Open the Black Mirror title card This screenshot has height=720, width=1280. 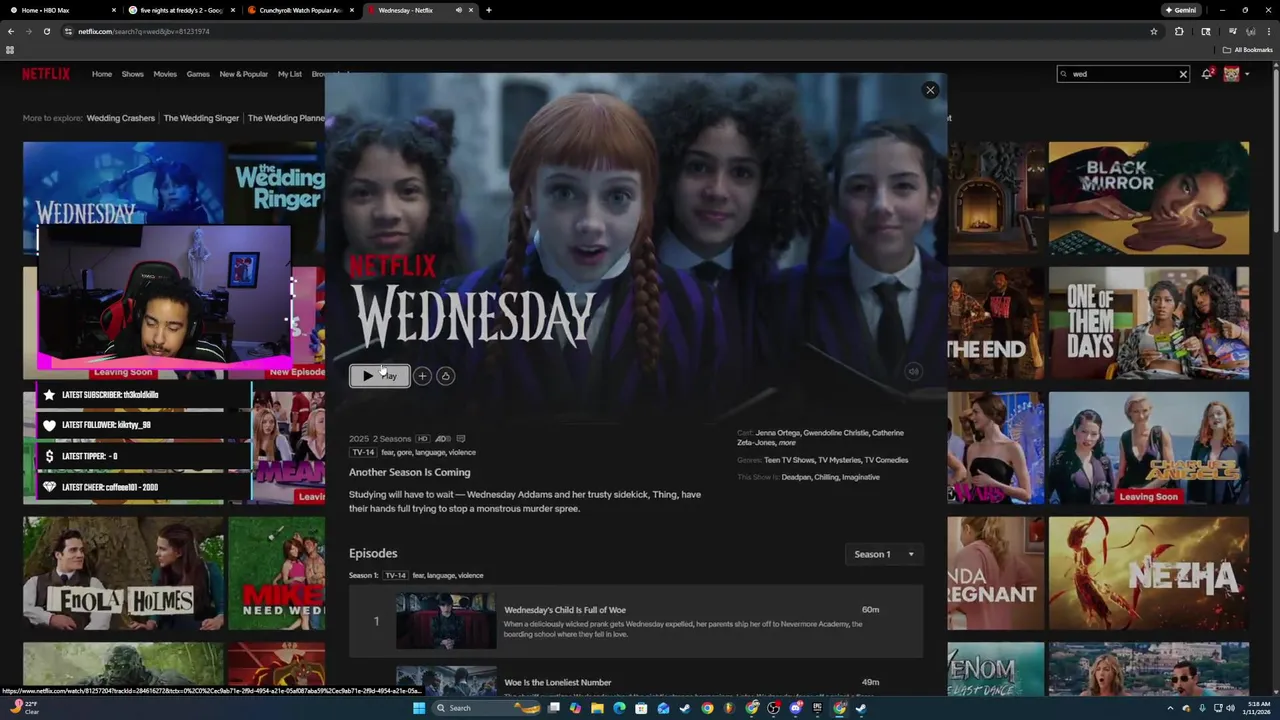[1149, 198]
